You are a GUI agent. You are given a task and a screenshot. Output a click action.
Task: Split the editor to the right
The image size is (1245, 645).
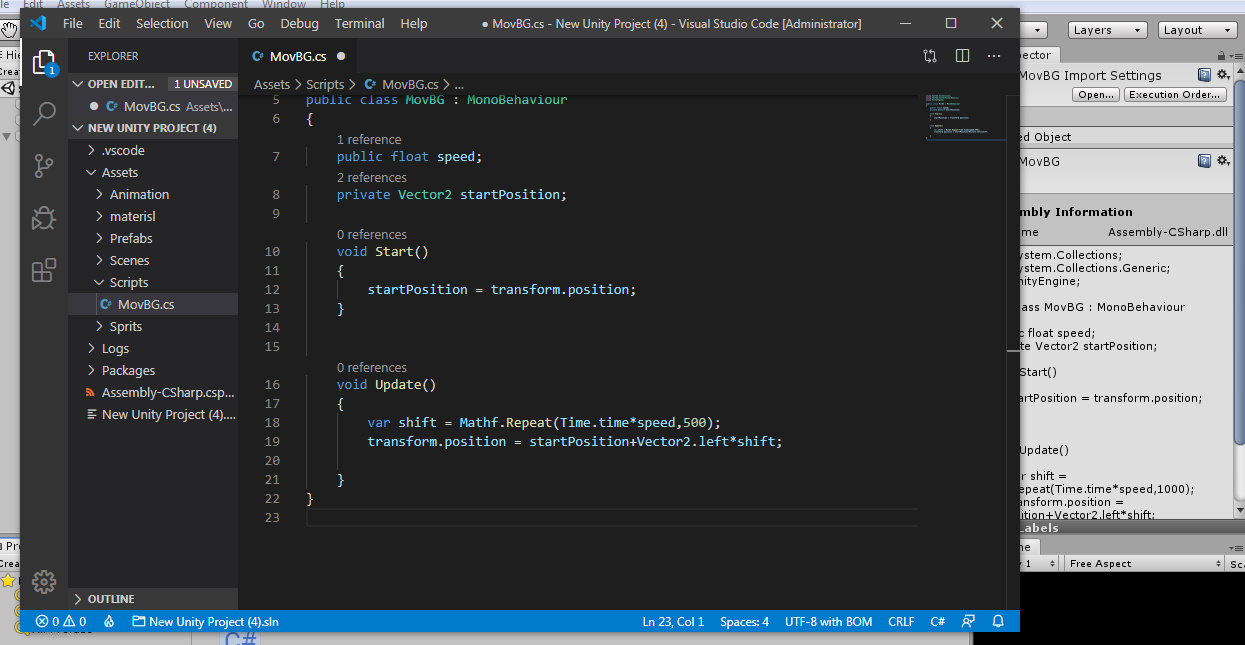pos(962,56)
